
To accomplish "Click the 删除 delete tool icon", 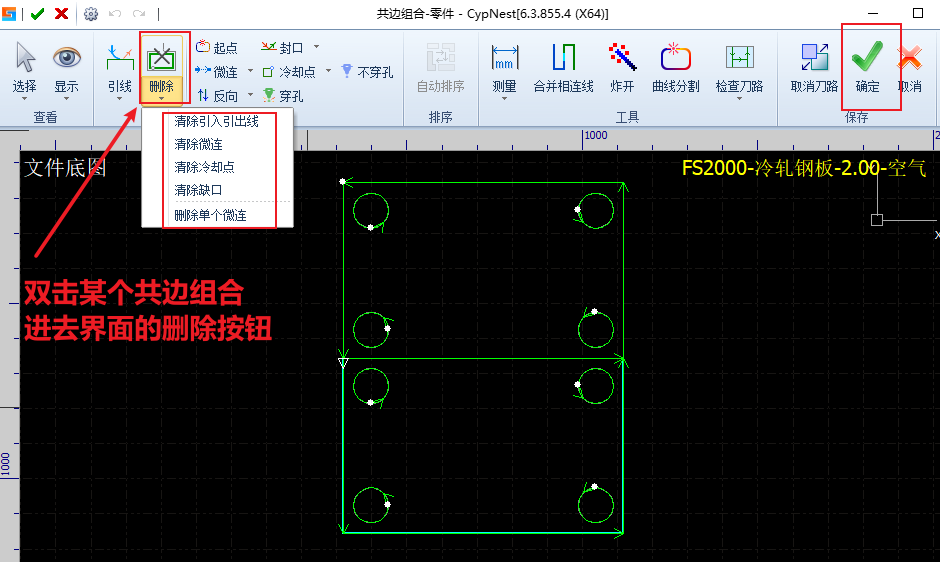I will [161, 60].
